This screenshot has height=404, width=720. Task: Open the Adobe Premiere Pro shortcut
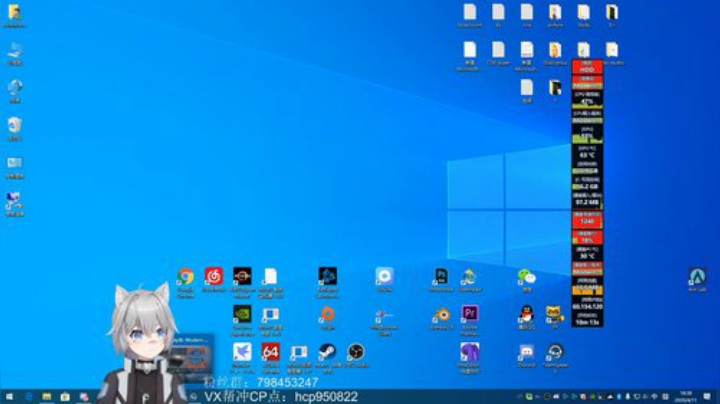469,314
